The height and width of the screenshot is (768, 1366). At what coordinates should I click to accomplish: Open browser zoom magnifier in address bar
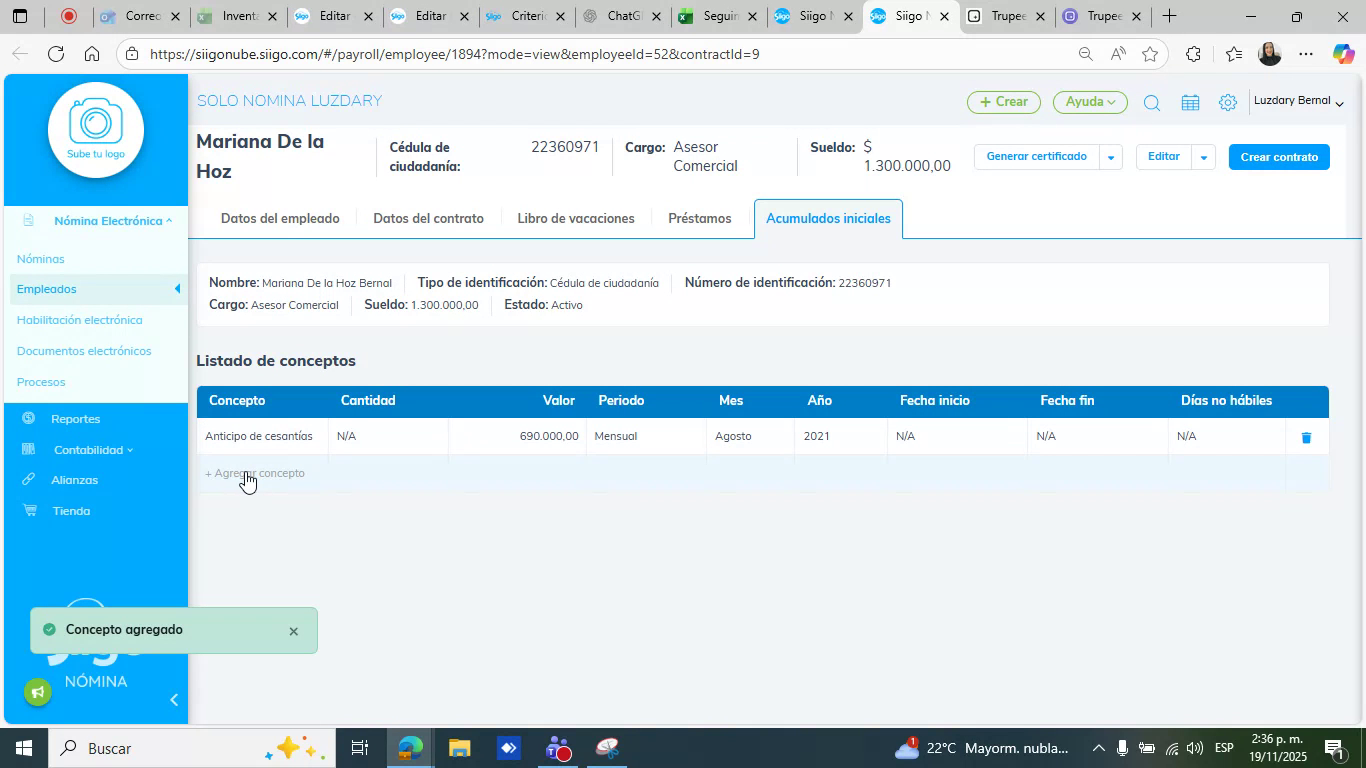[x=1085, y=54]
